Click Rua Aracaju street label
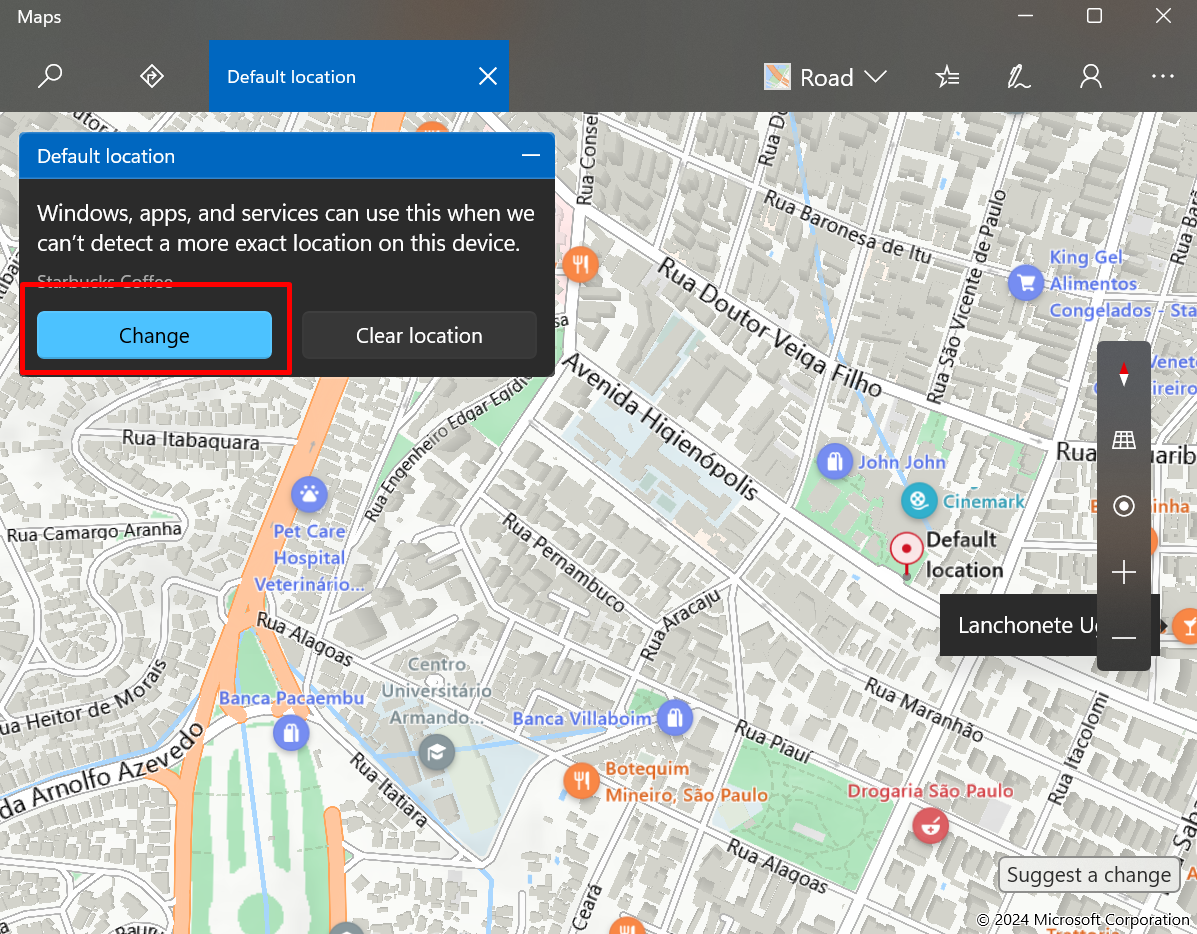1197x934 pixels. (679, 624)
